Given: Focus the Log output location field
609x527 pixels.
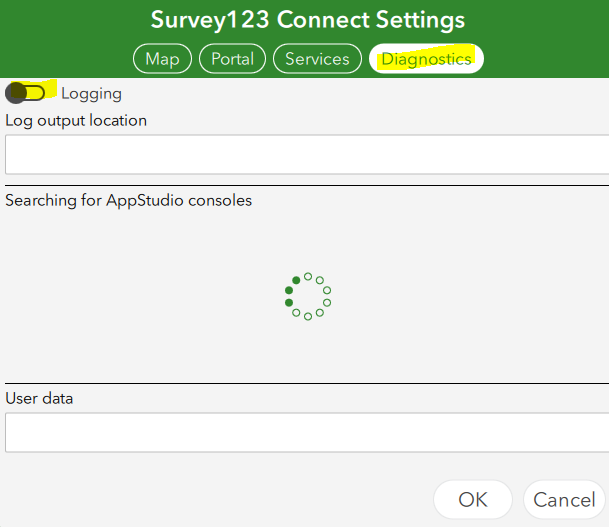Looking at the screenshot, I should click(304, 155).
